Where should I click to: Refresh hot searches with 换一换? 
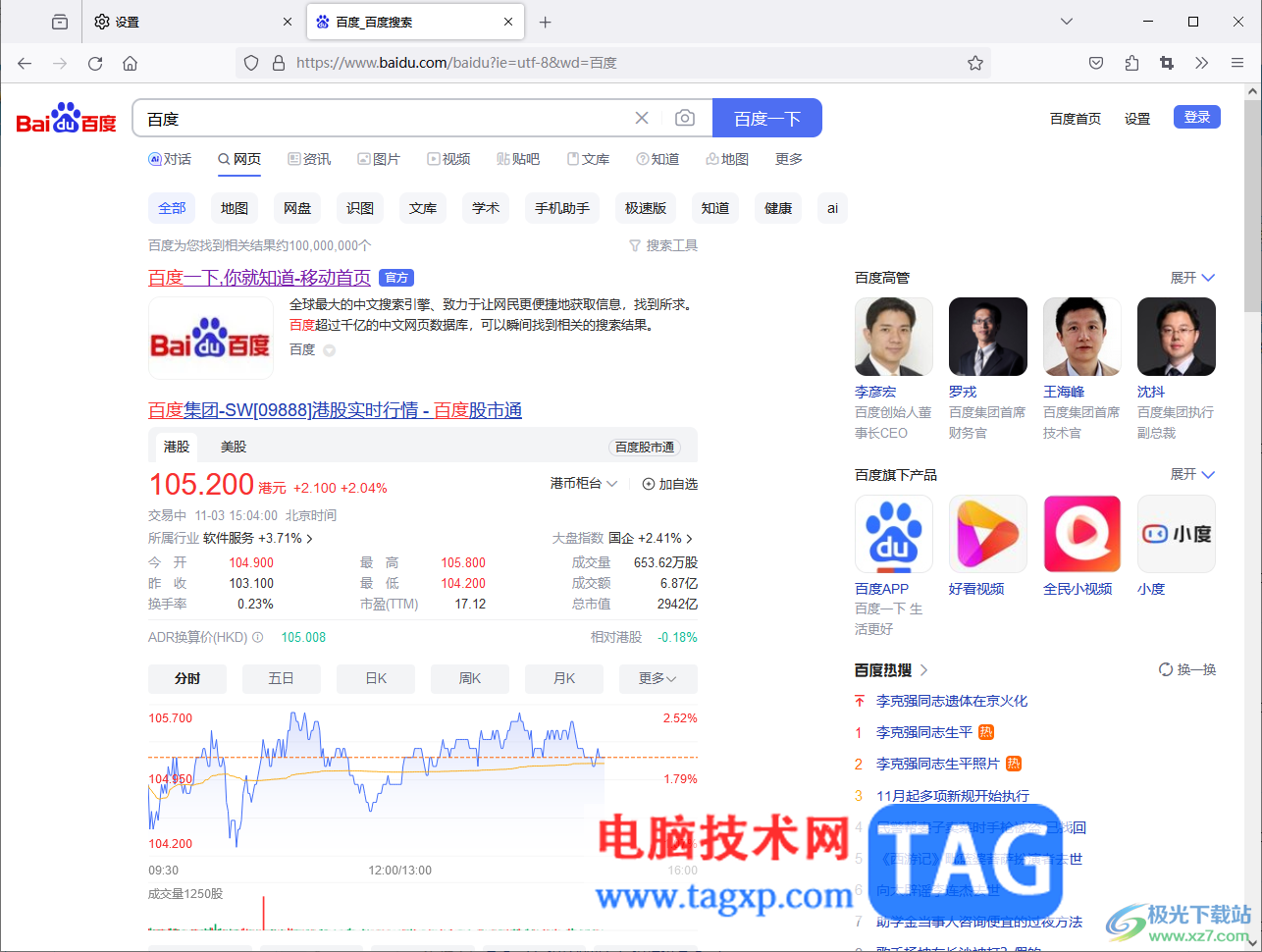point(1187,669)
